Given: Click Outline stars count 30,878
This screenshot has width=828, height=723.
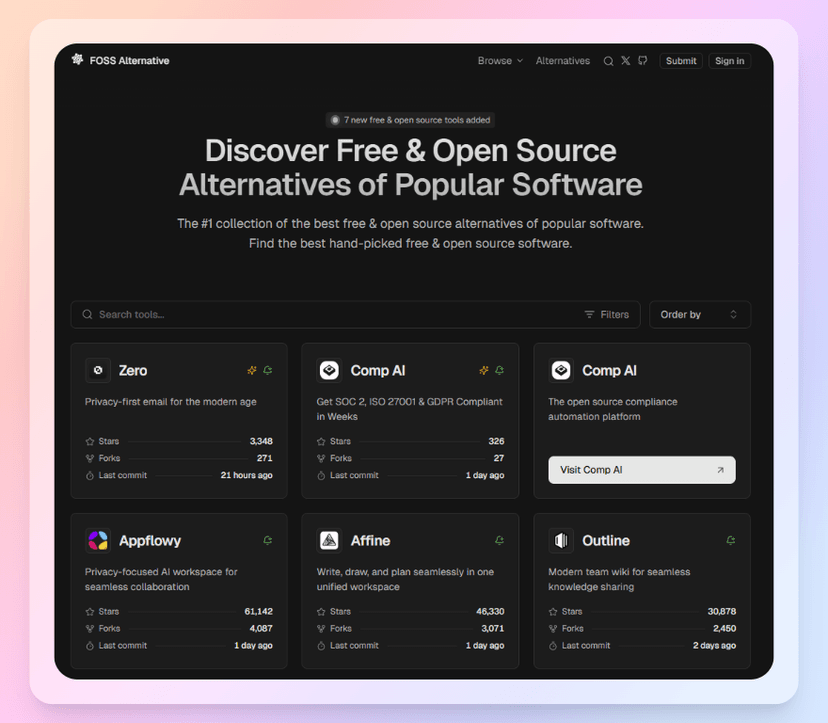Looking at the screenshot, I should [721, 612].
